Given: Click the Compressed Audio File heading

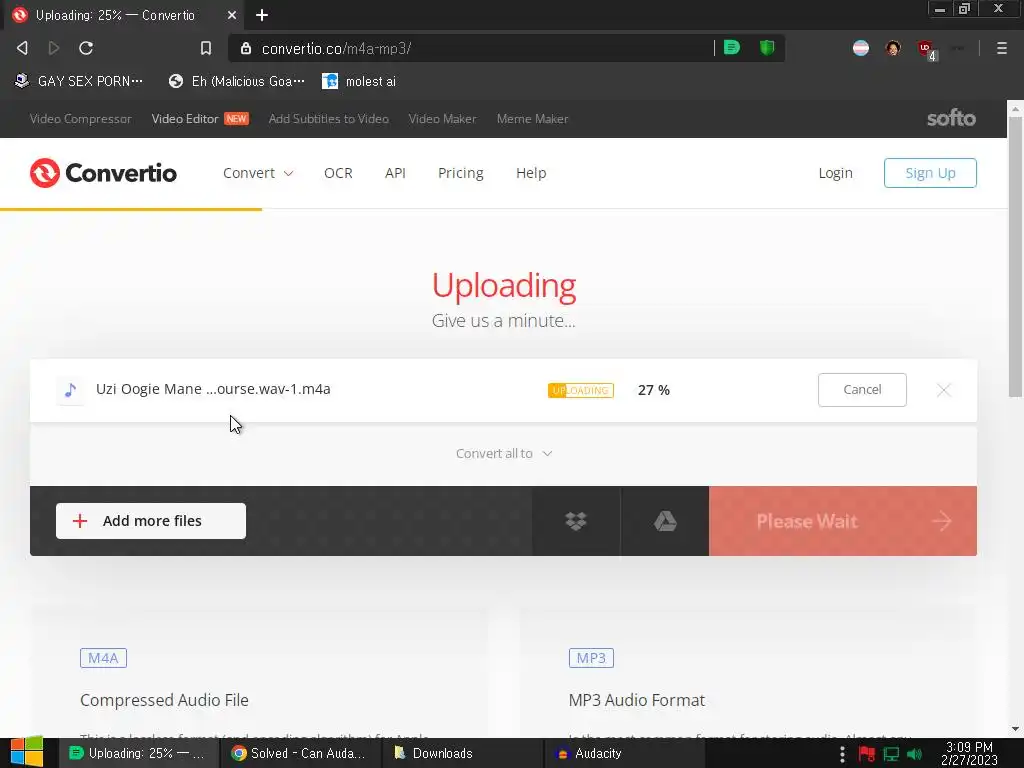Looking at the screenshot, I should 165,700.
